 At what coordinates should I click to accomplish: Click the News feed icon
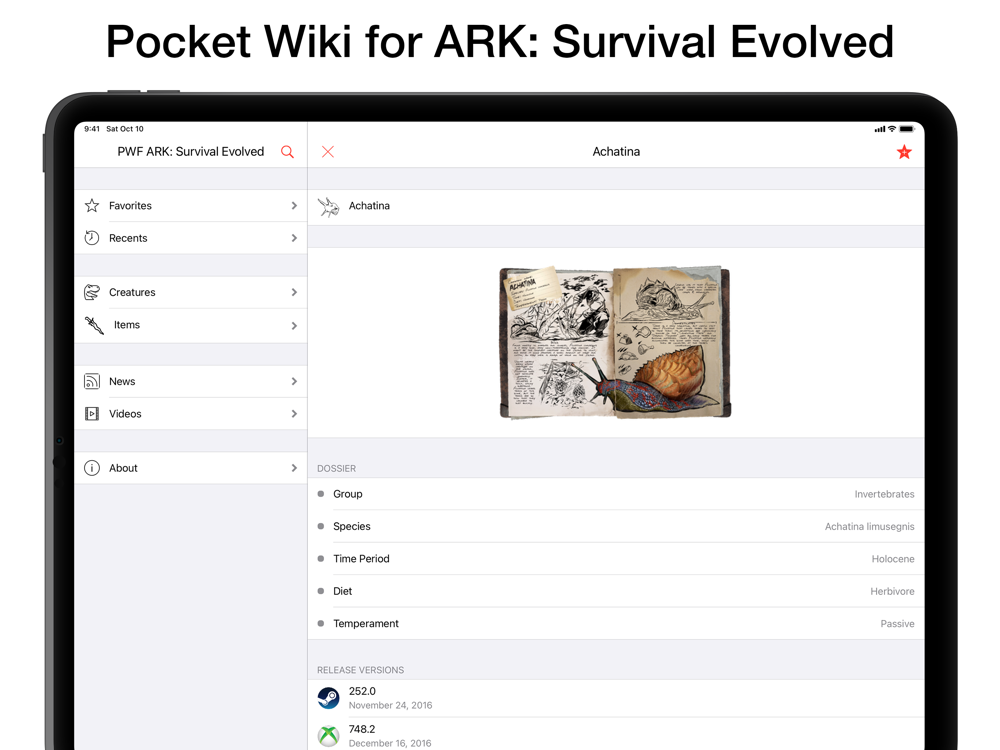(x=92, y=381)
